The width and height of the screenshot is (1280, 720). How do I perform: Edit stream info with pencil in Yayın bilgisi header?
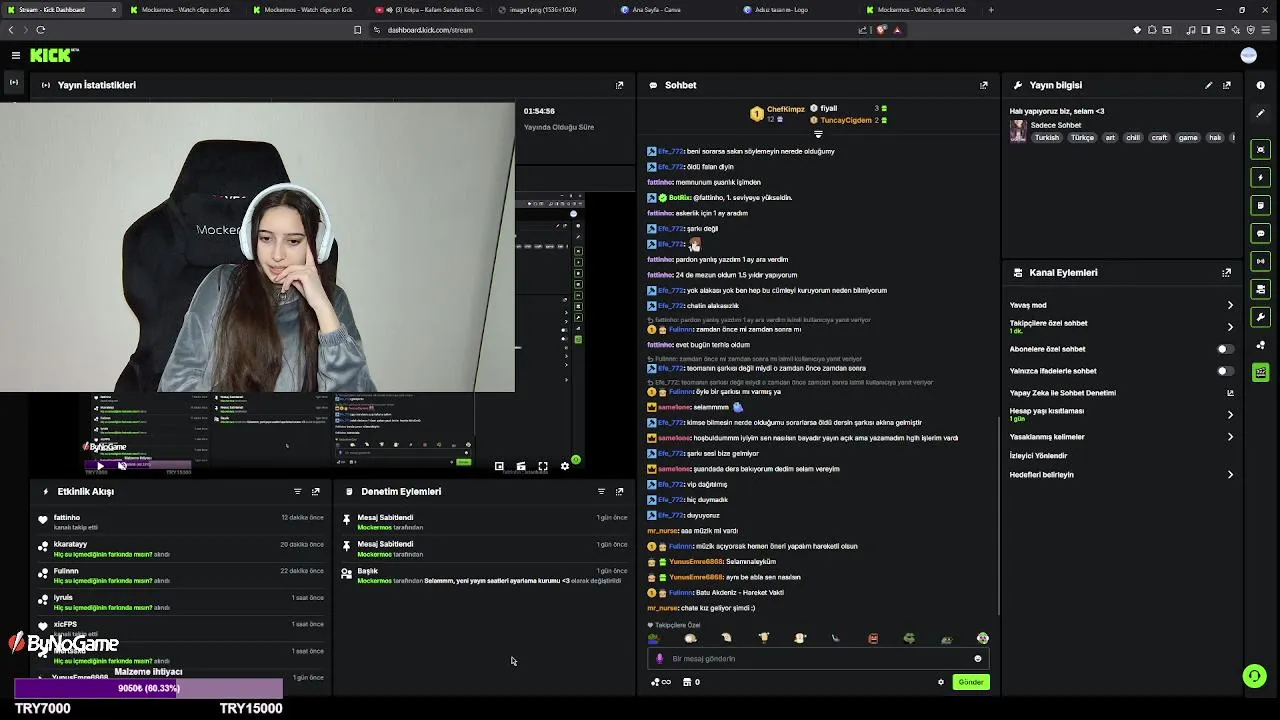pyautogui.click(x=1209, y=85)
